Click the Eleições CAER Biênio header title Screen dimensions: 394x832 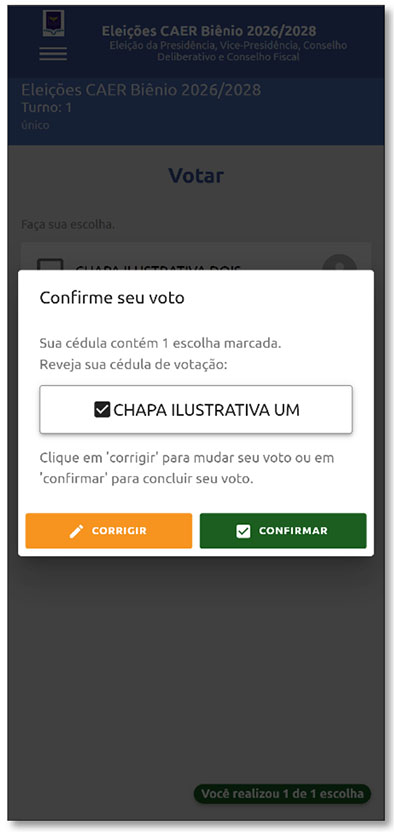[209, 31]
